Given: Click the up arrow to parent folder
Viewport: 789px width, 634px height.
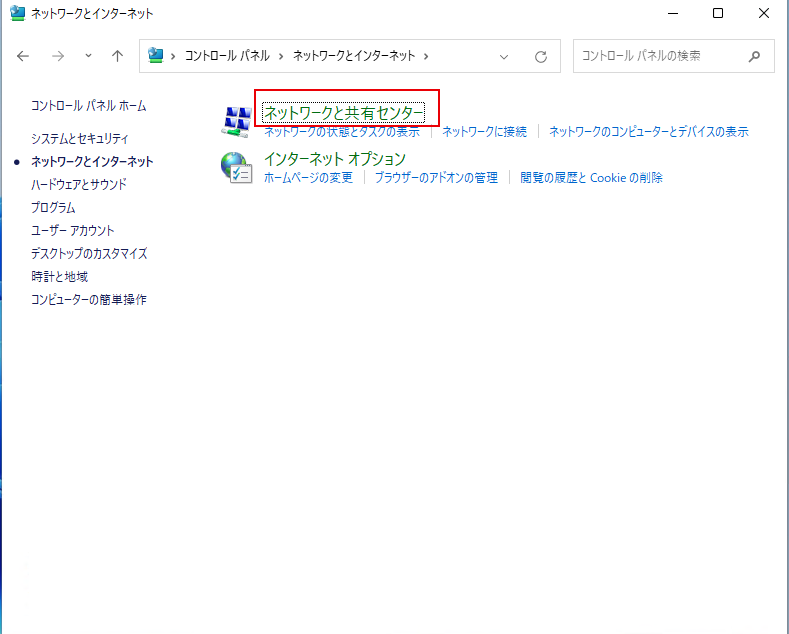Looking at the screenshot, I should click(x=117, y=57).
